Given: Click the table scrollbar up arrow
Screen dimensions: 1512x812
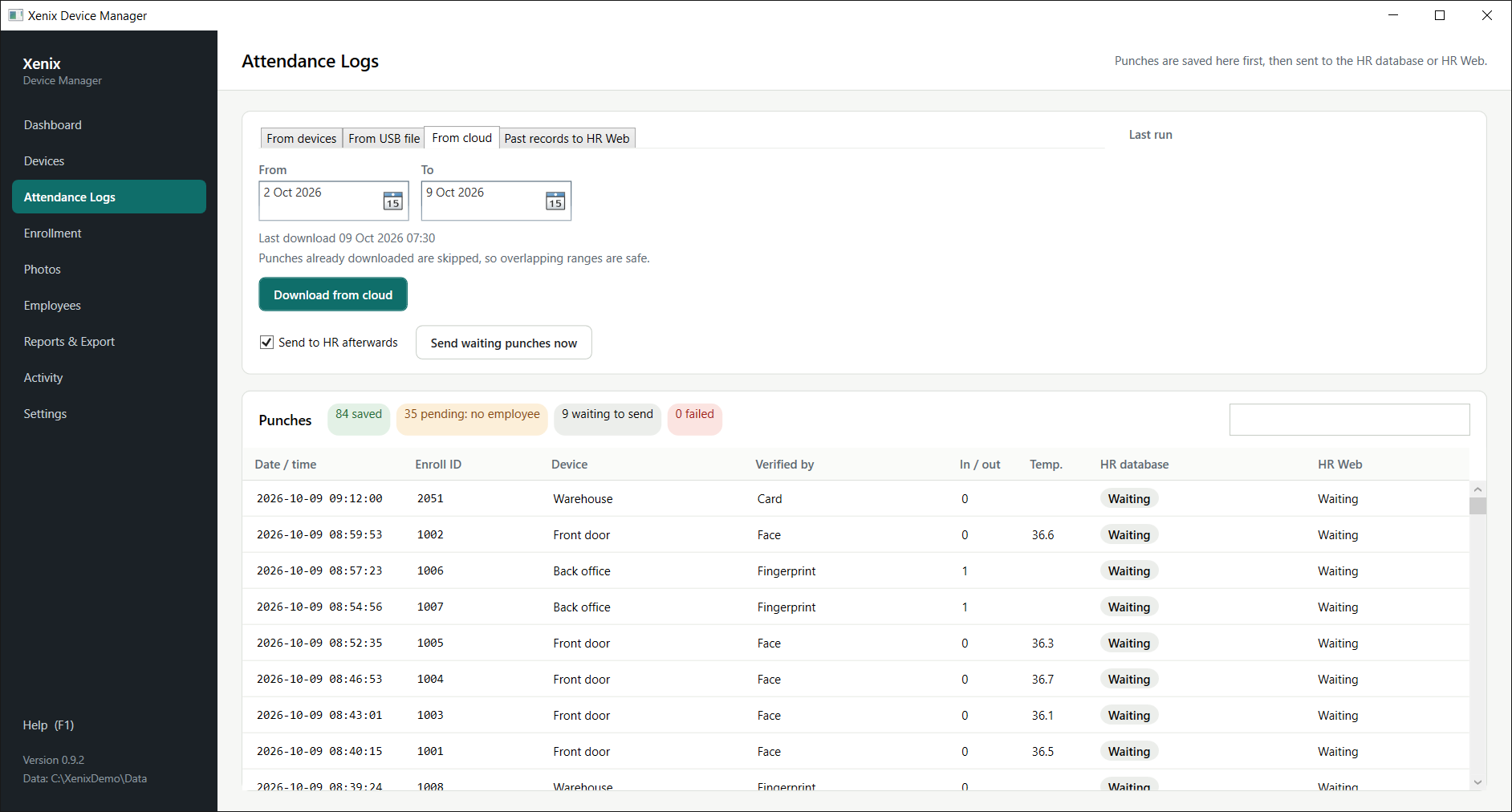Looking at the screenshot, I should tap(1477, 489).
